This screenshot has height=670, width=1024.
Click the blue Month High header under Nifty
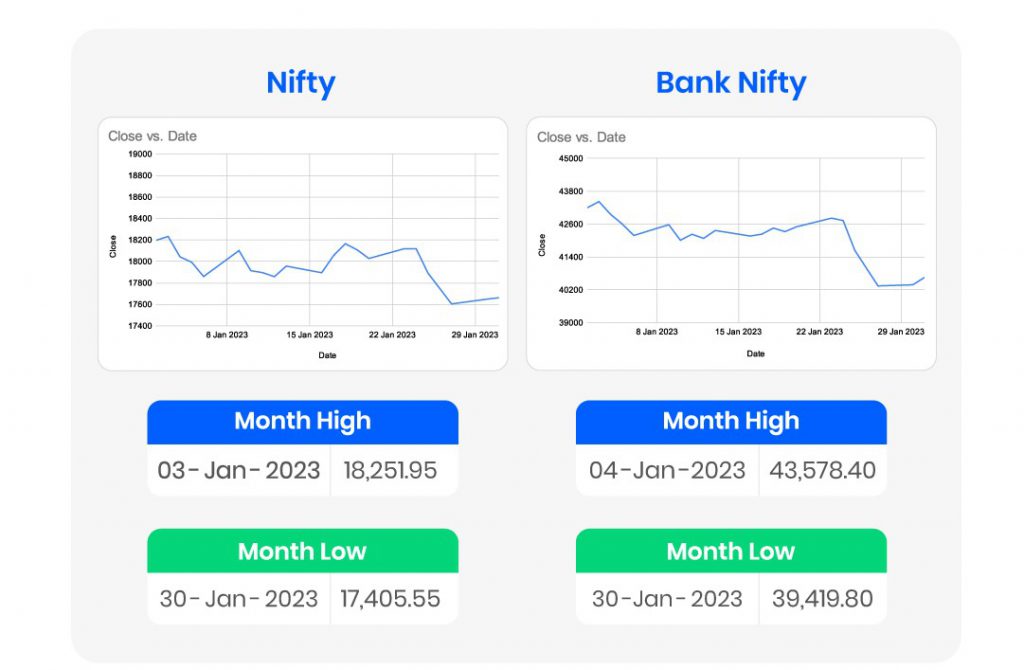pos(302,422)
